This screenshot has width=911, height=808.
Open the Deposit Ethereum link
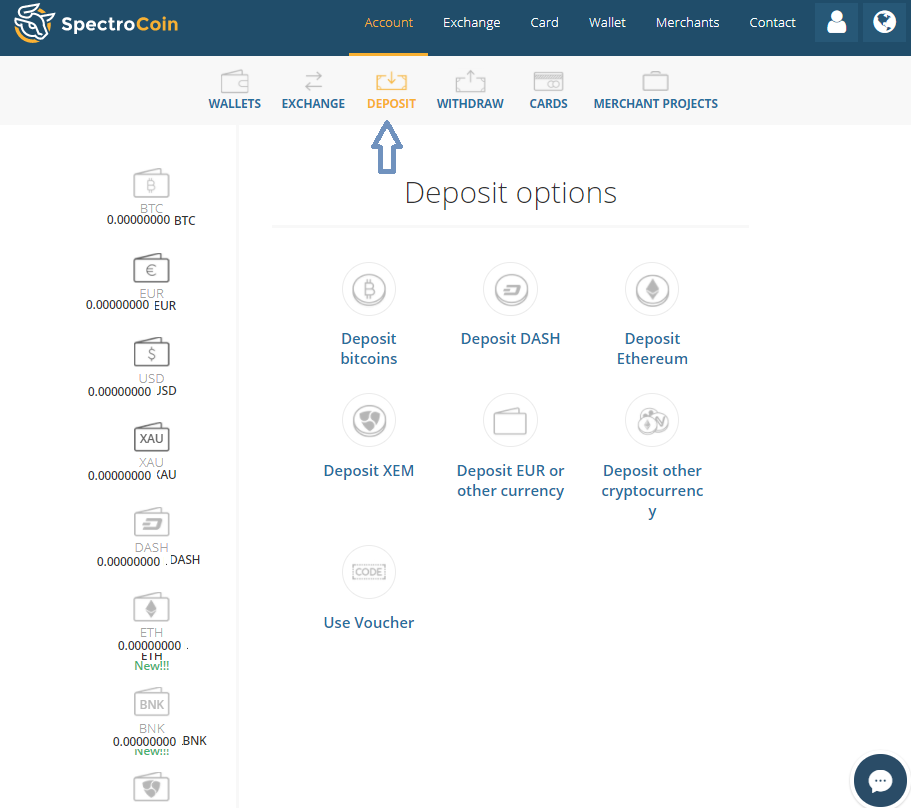(x=652, y=349)
